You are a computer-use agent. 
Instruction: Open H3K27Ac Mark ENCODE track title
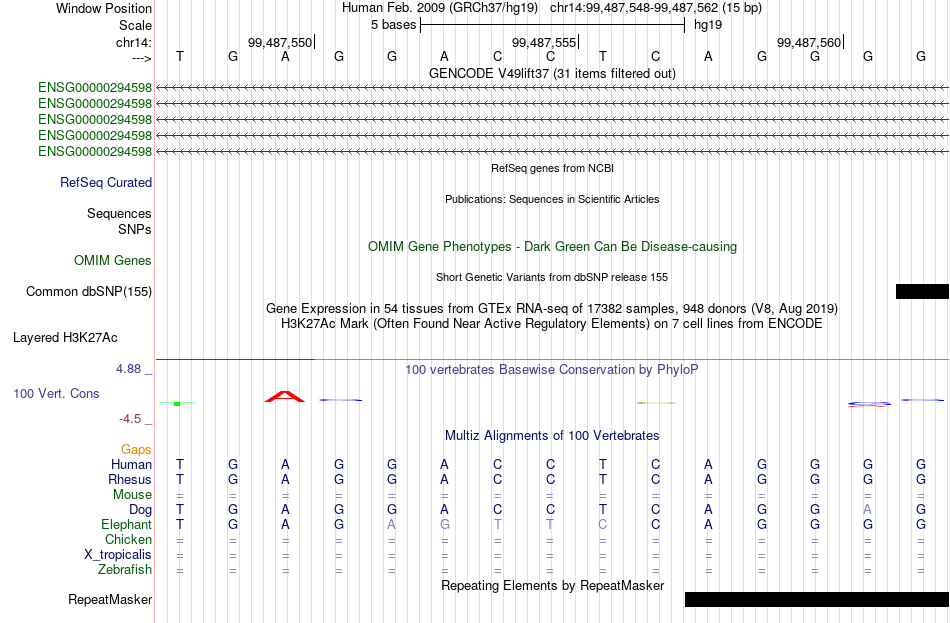(552, 324)
